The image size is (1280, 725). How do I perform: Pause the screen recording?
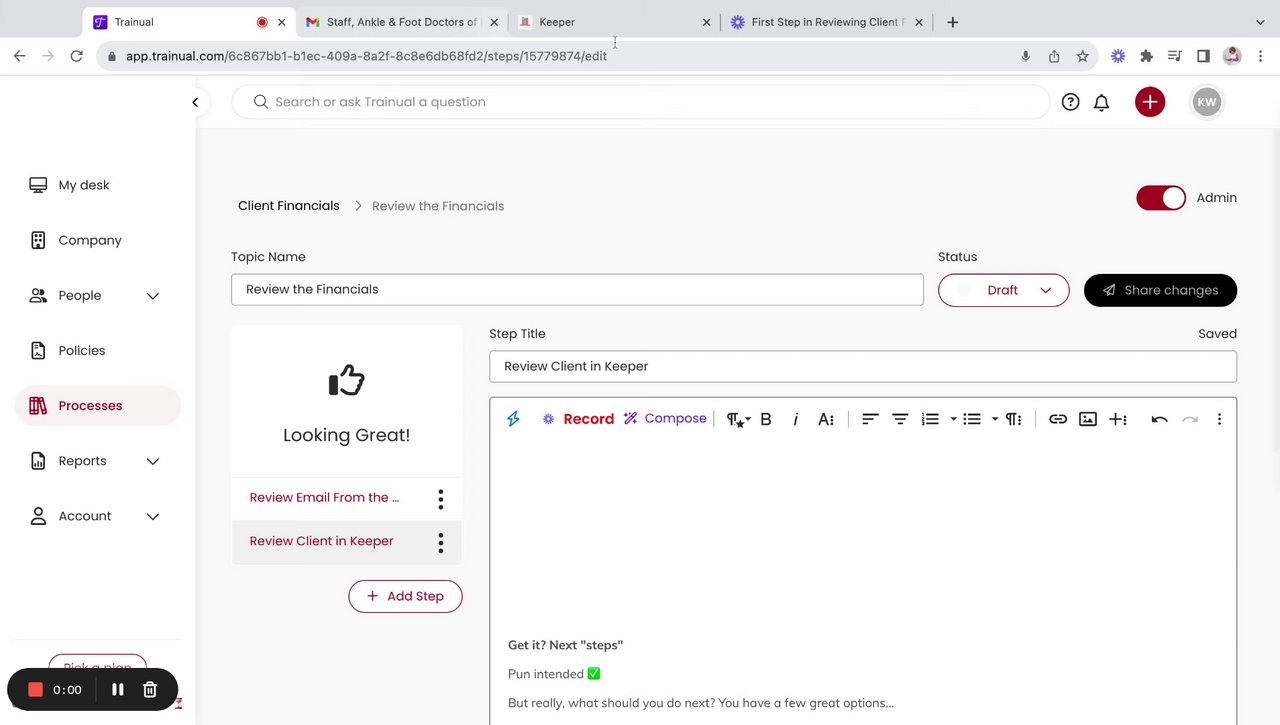pos(117,689)
